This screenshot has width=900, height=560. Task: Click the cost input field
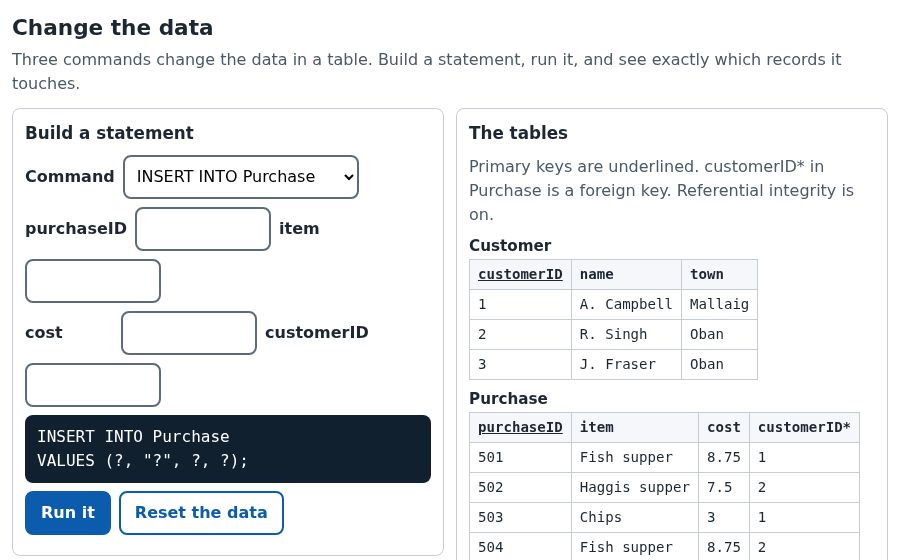(x=189, y=333)
